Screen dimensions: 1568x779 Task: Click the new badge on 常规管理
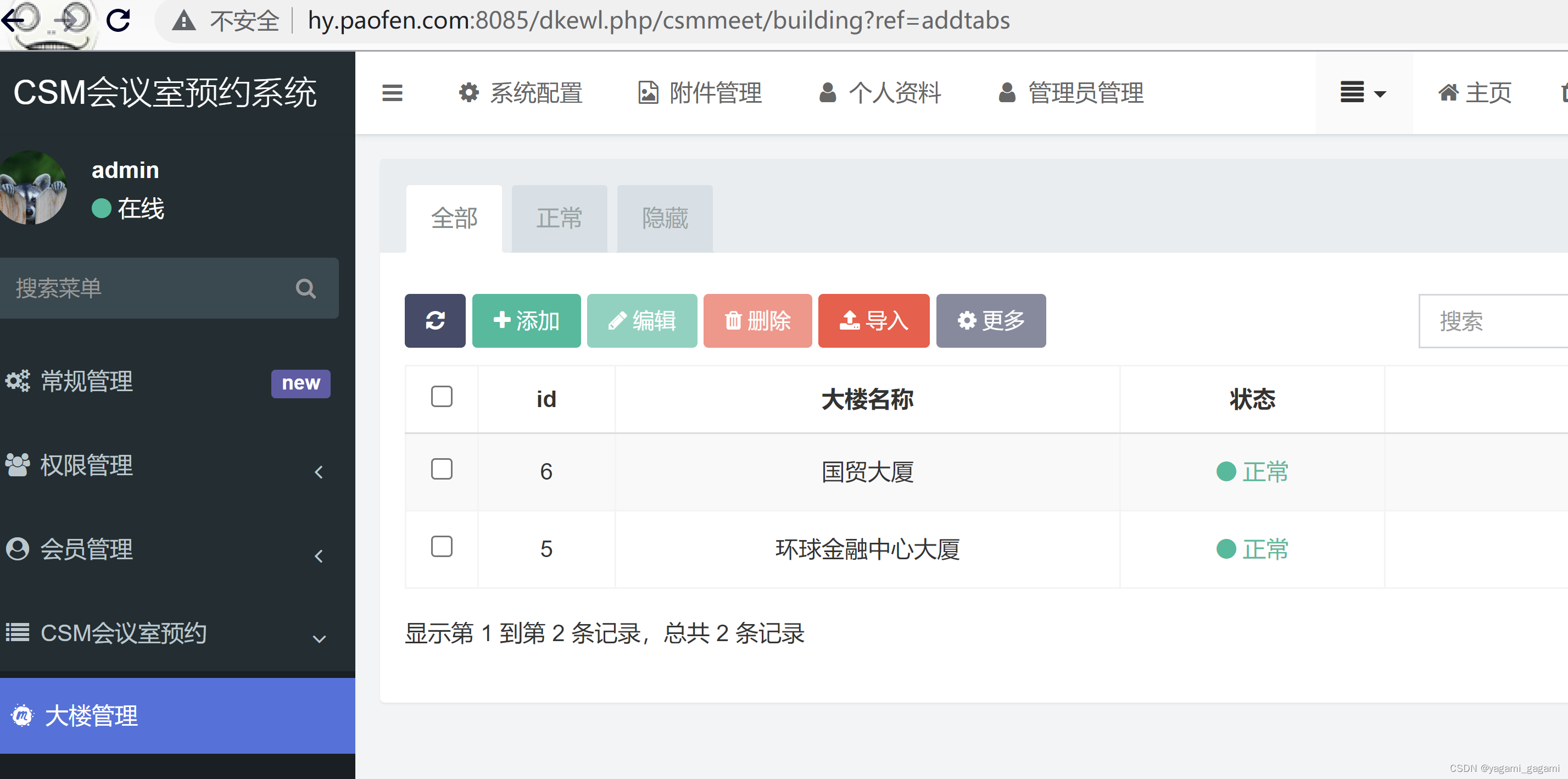coord(301,383)
